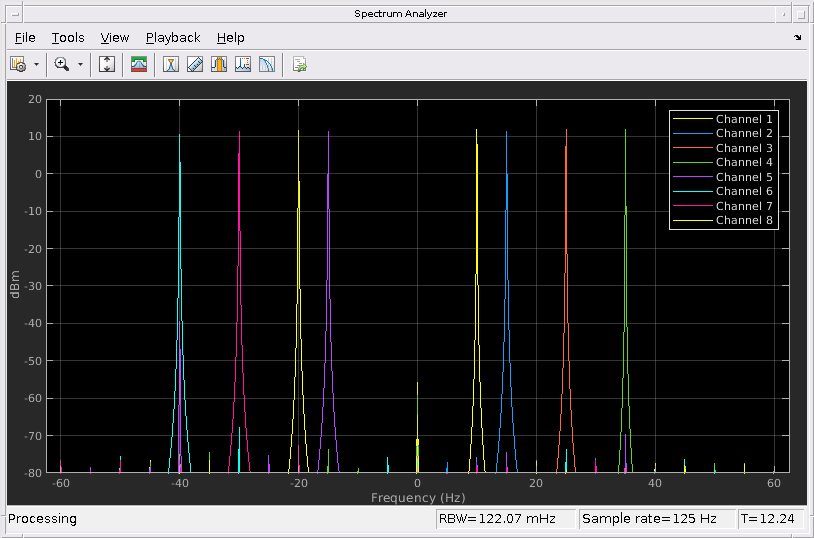Screen dimensions: 814x538
Task: Toggle Channel 2 visibility in legend
Action: (x=744, y=133)
